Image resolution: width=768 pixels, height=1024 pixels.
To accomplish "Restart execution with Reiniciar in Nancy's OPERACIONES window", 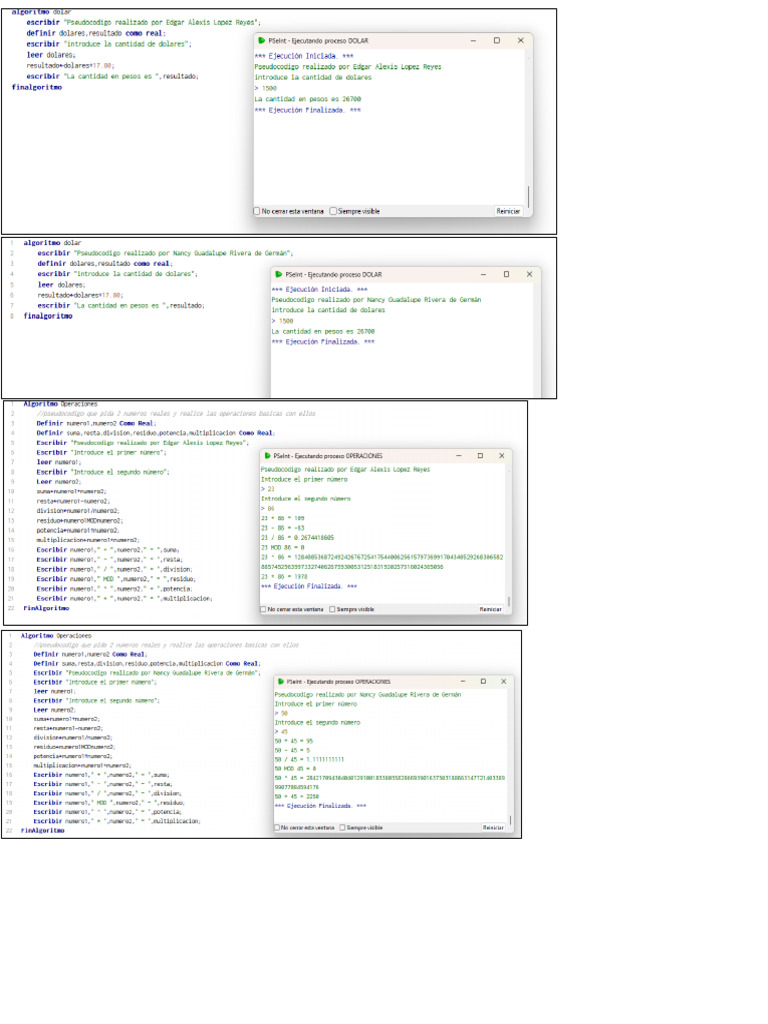I will click(493, 827).
